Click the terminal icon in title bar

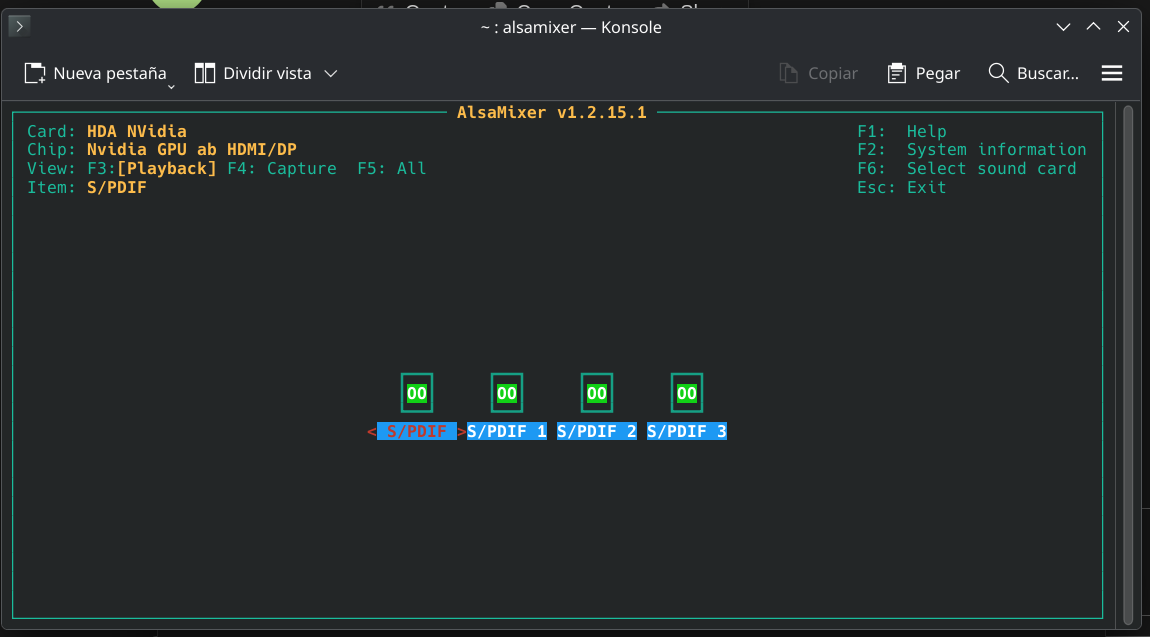point(21,27)
